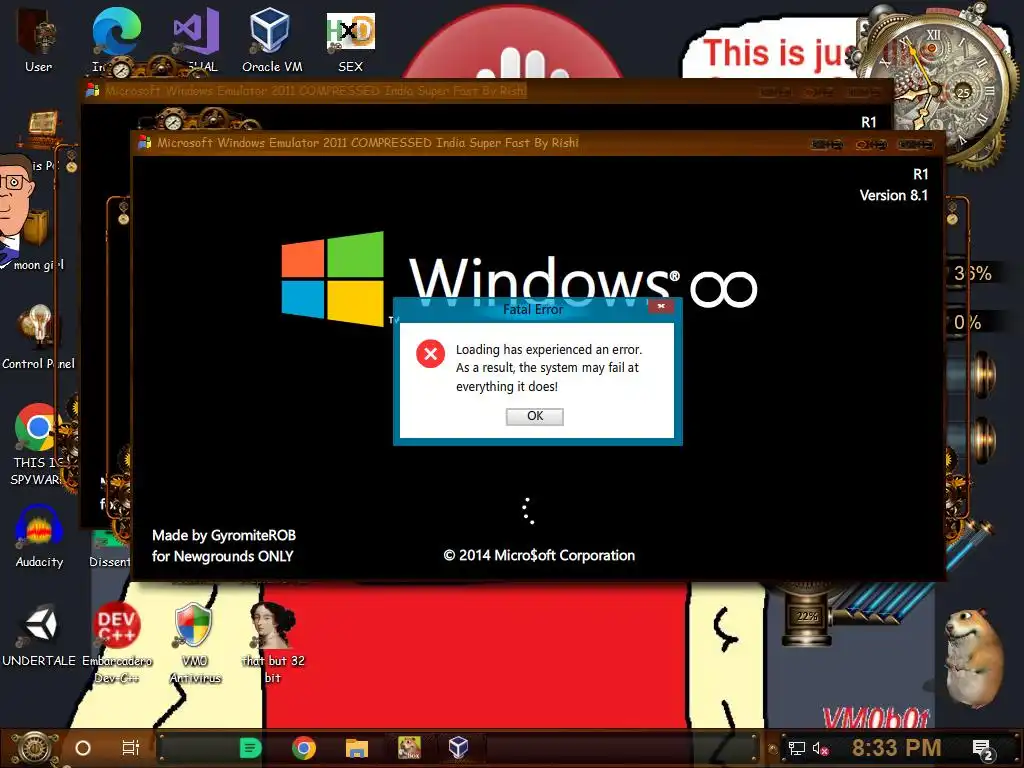Click 'Made by GyromiteROB' credit text

click(223, 536)
